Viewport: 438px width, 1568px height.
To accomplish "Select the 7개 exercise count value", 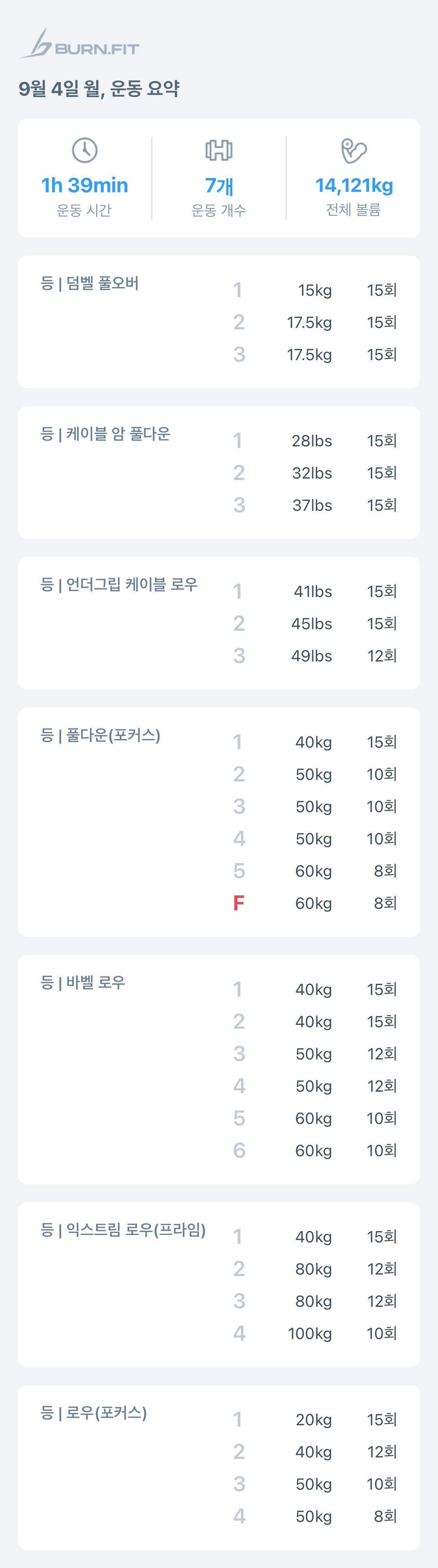I will click(x=219, y=185).
